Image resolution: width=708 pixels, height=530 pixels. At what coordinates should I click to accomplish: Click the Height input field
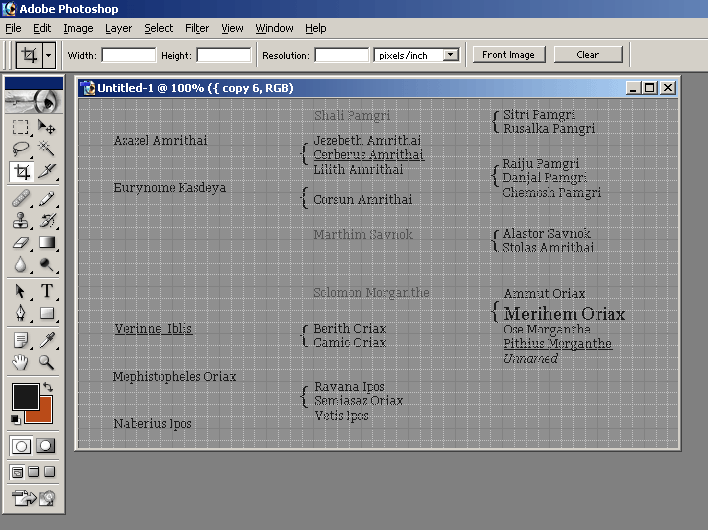(224, 55)
